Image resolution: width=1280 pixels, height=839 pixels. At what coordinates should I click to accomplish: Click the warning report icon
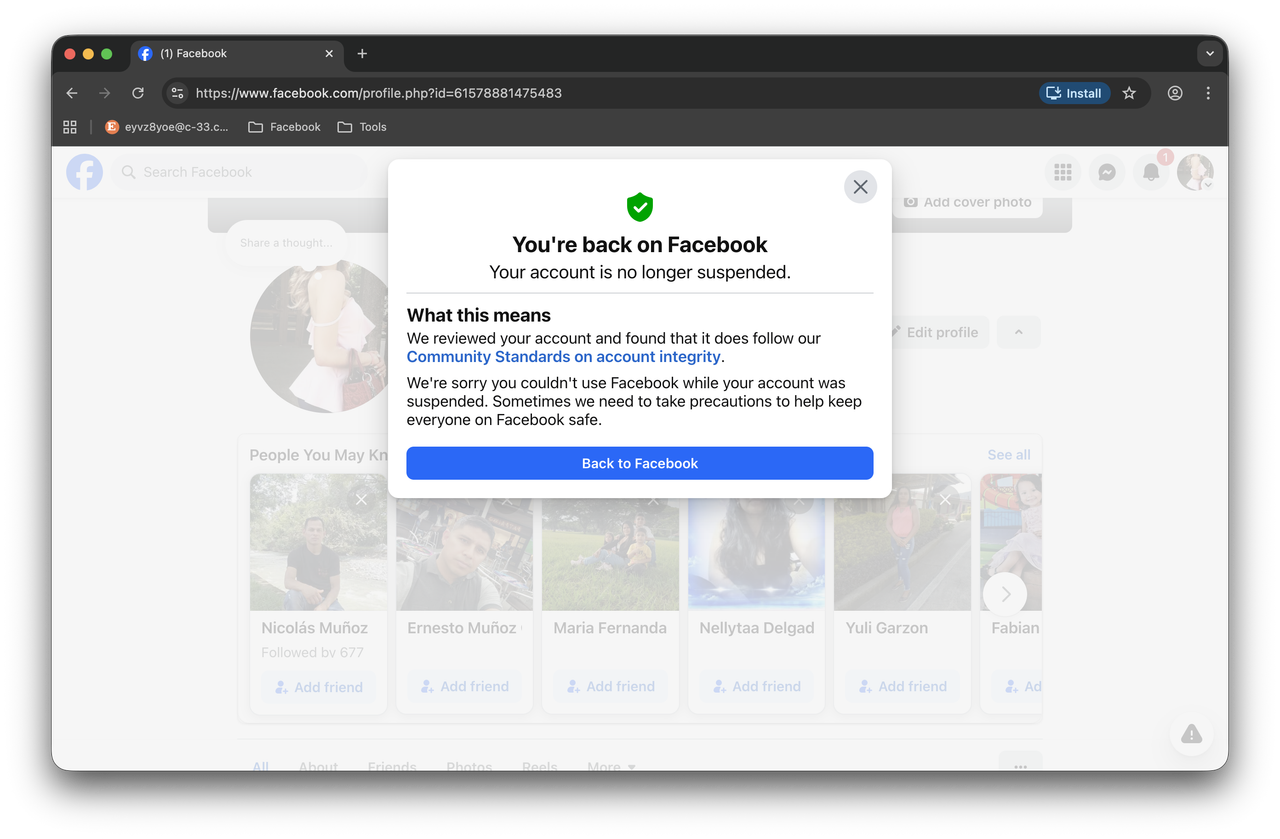coord(1191,734)
